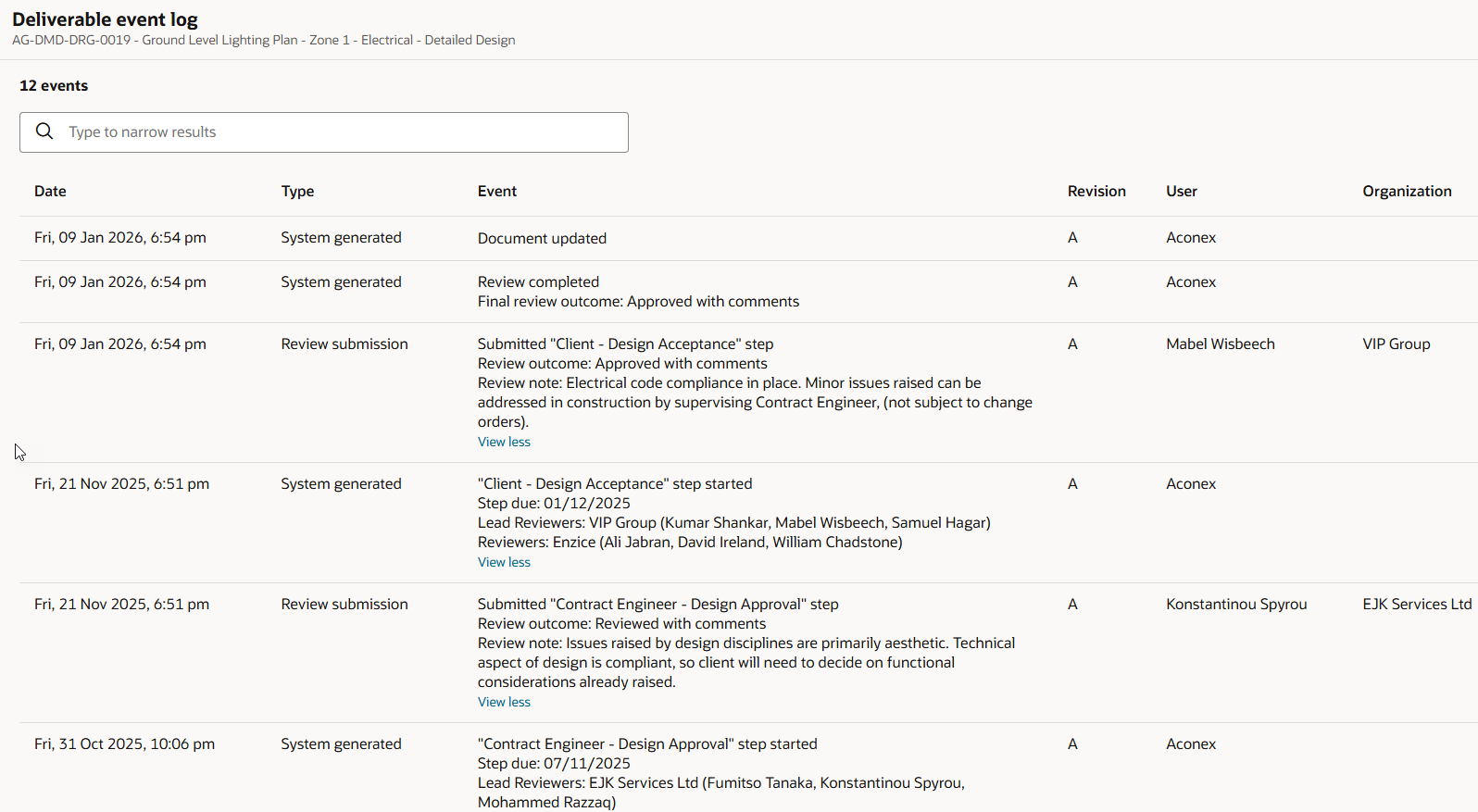The height and width of the screenshot is (812, 1478).
Task: Select the Organization column header
Action: point(1407,191)
